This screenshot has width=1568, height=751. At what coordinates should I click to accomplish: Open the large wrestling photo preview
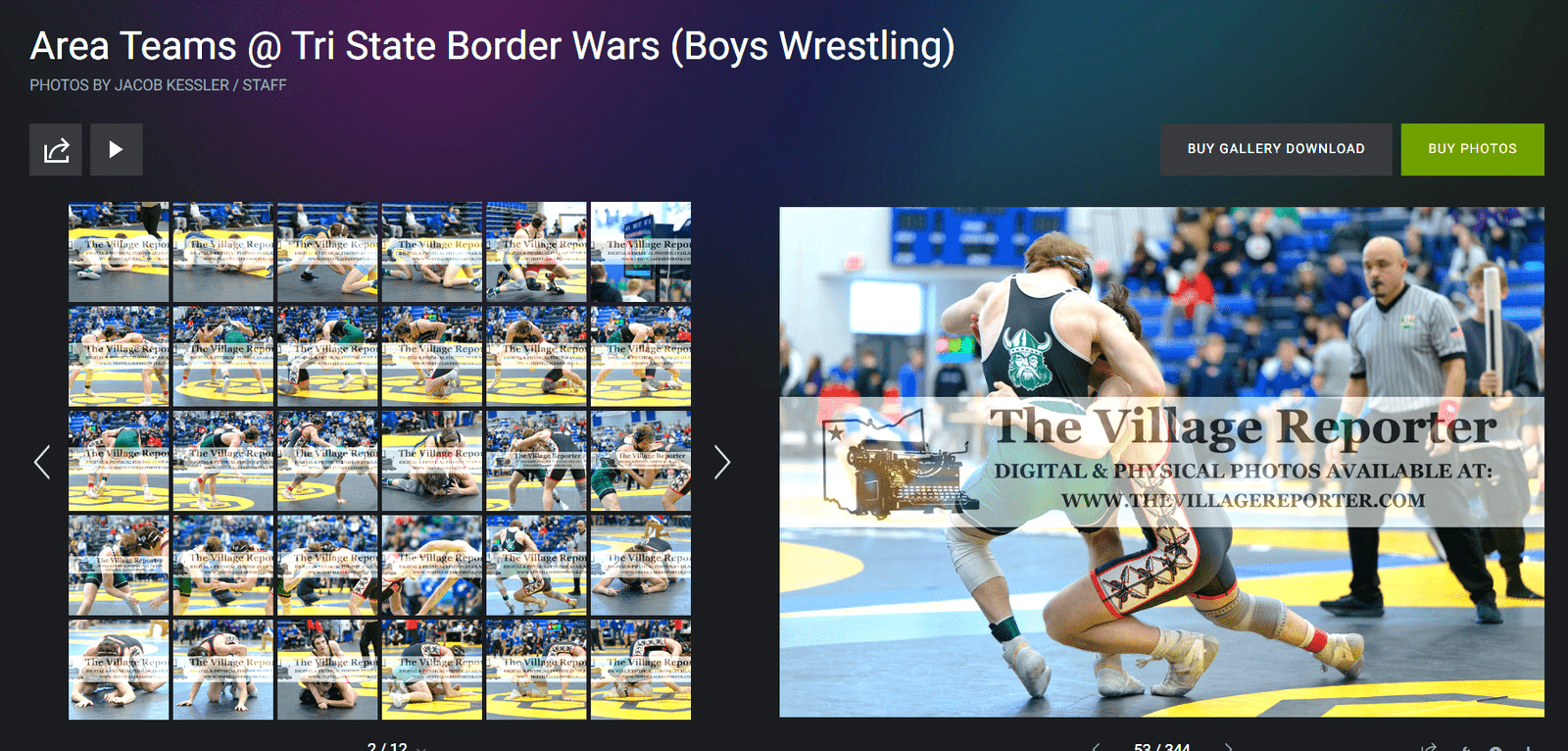1161,462
